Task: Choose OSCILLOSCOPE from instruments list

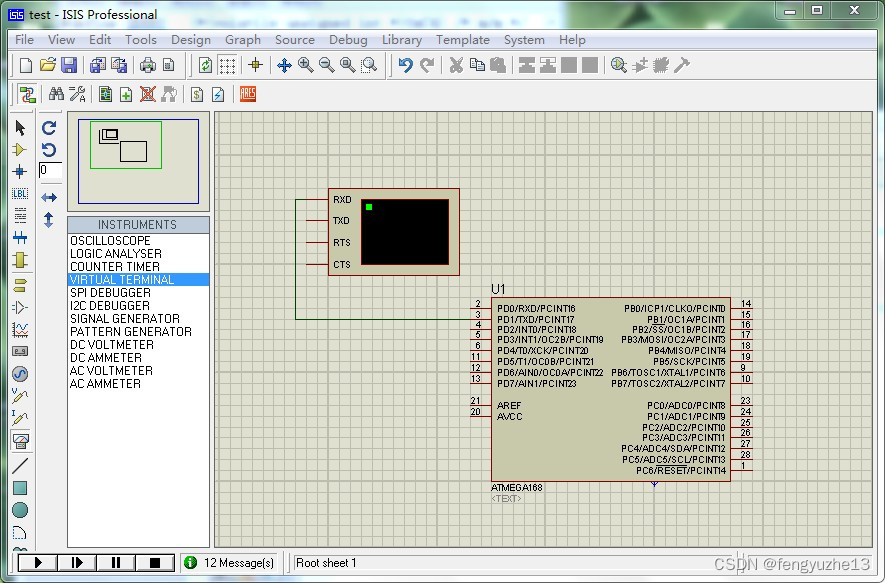Action: pos(110,241)
